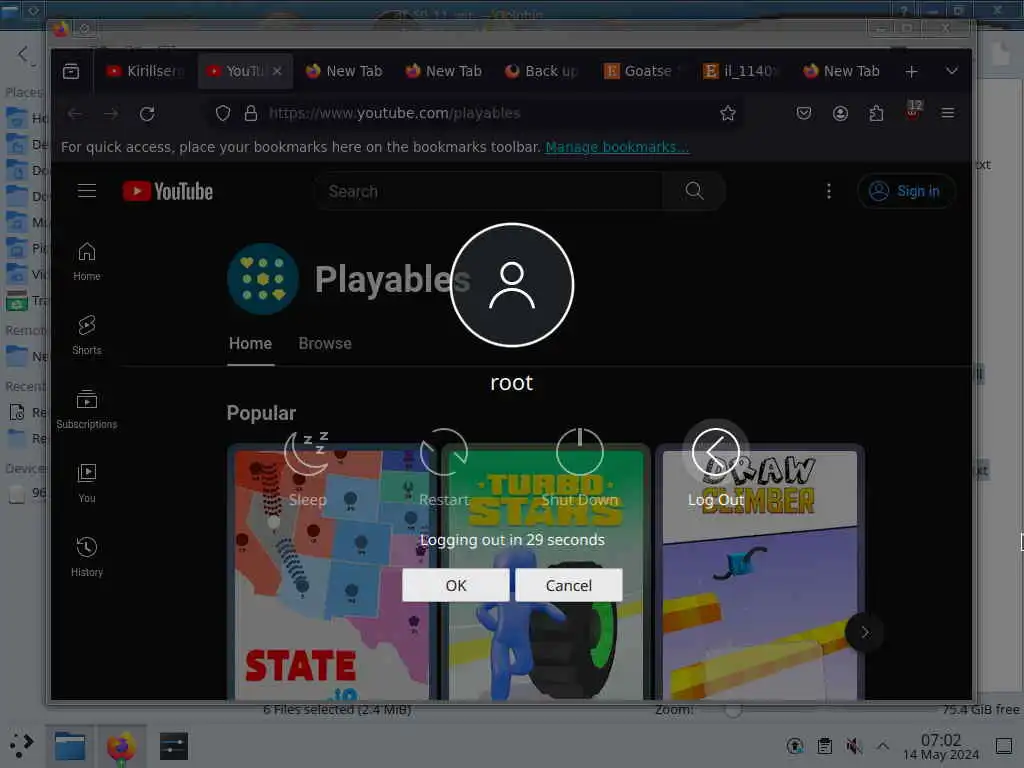
Task: Open Shorts in YouTube sidebar
Action: point(87,335)
